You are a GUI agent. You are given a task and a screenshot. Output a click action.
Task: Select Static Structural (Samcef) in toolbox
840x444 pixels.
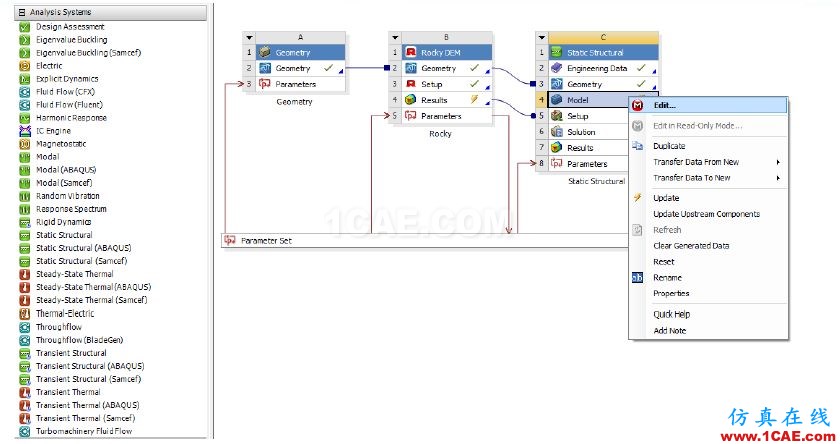coord(81,261)
